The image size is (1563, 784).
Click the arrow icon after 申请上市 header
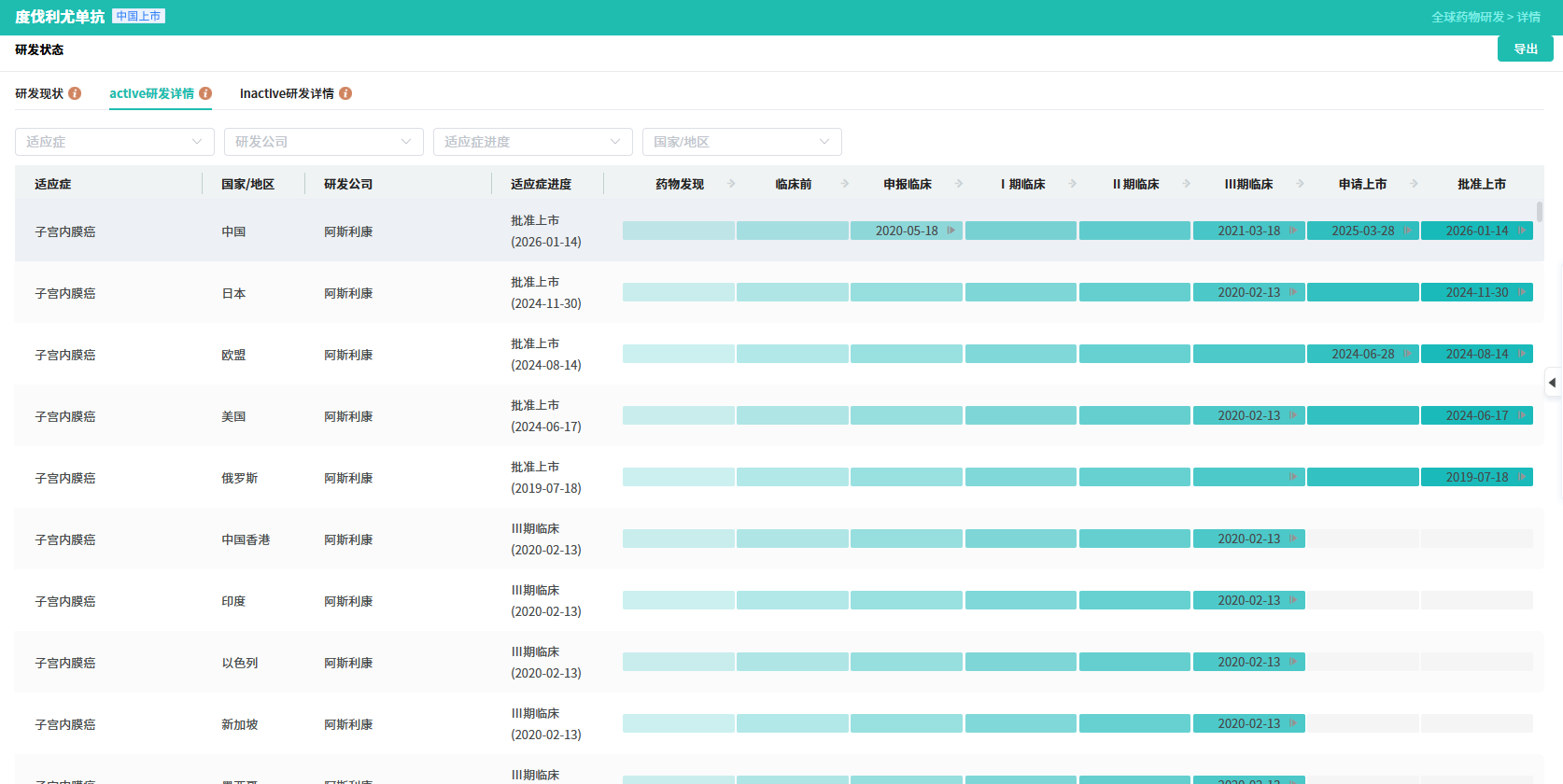tap(1414, 184)
